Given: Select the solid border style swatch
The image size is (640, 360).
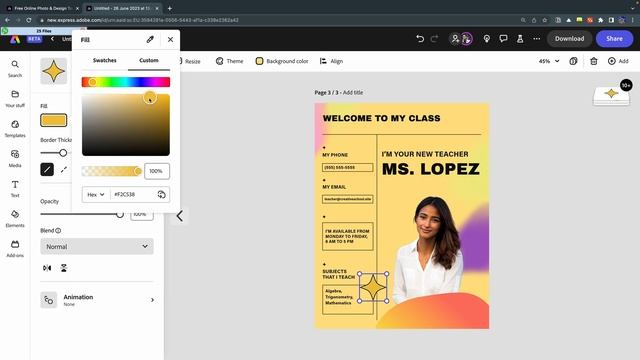Looking at the screenshot, I should point(47,169).
